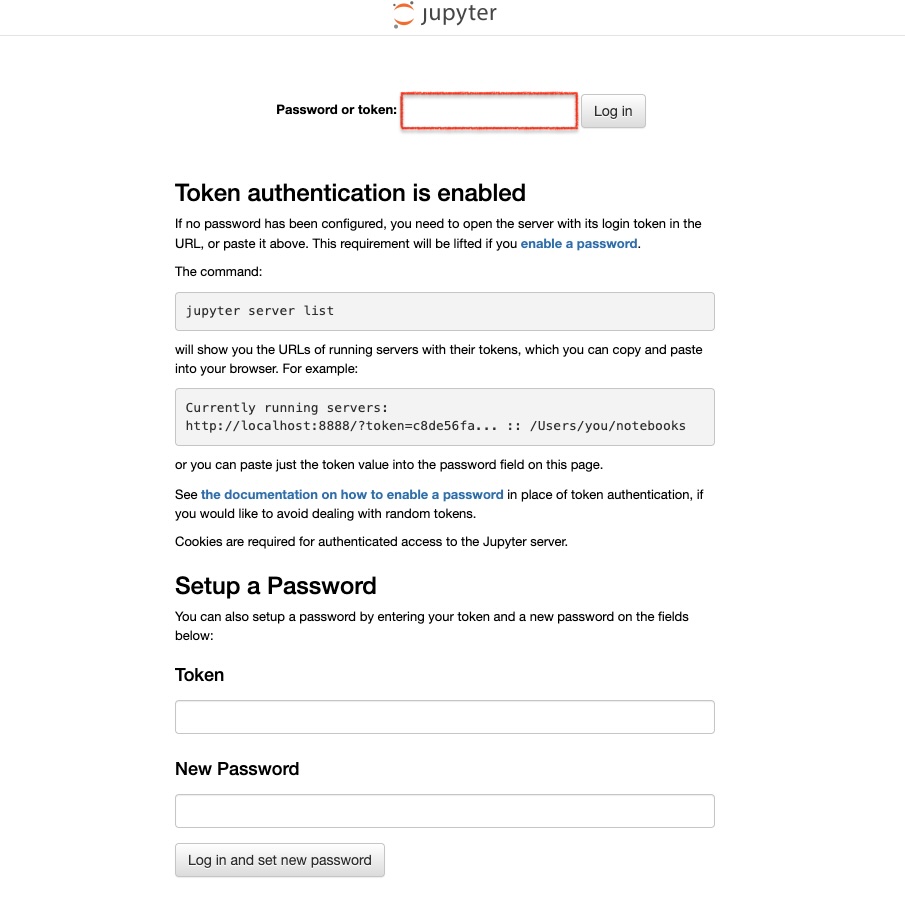The image size is (905, 920).
Task: Click the example localhost:8888 token URL line
Action: pyautogui.click(x=435, y=425)
